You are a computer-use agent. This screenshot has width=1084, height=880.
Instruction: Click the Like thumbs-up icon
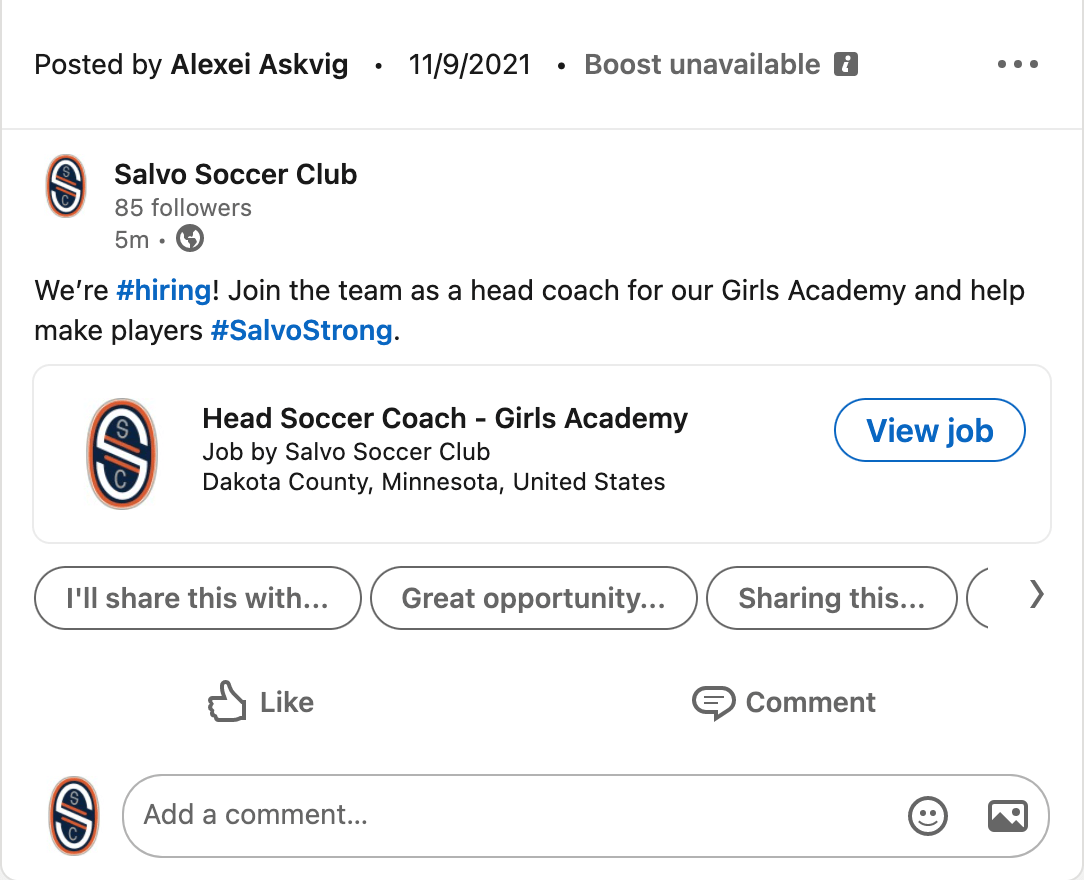227,702
